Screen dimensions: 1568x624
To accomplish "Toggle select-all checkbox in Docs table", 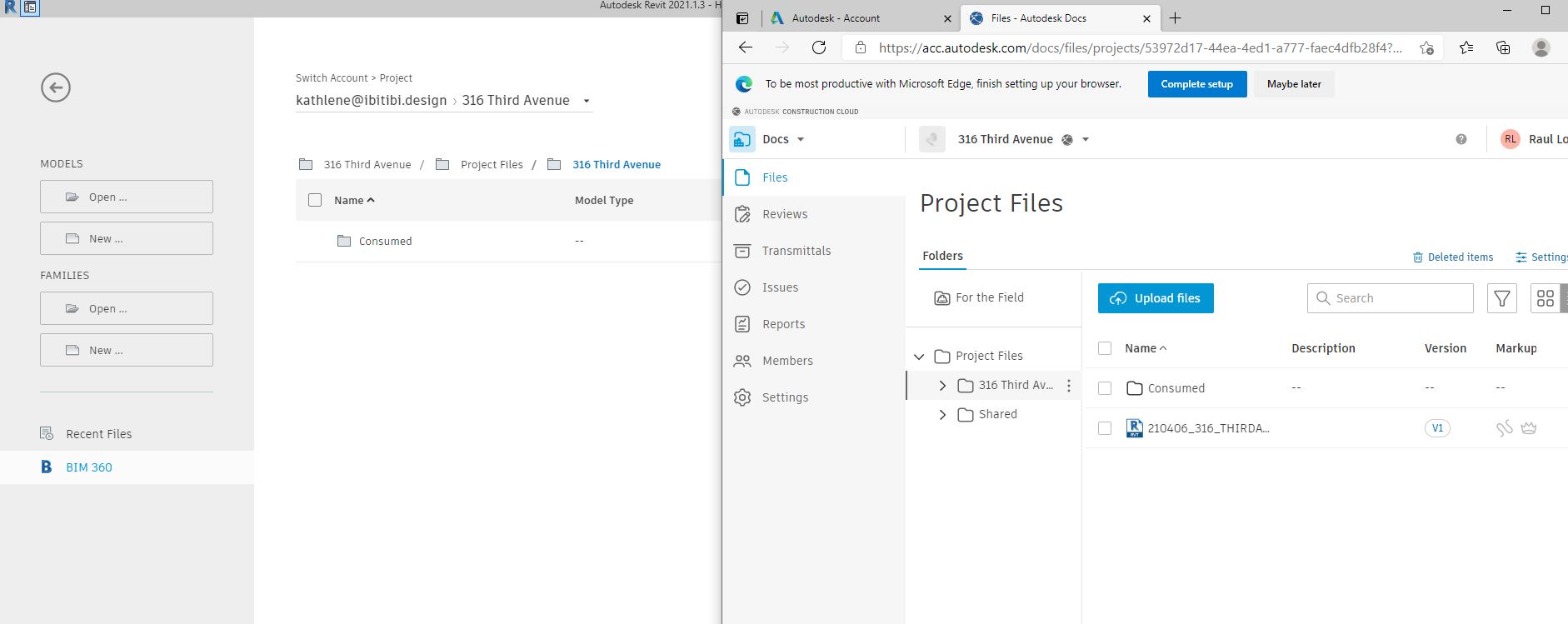I will pyautogui.click(x=1105, y=348).
